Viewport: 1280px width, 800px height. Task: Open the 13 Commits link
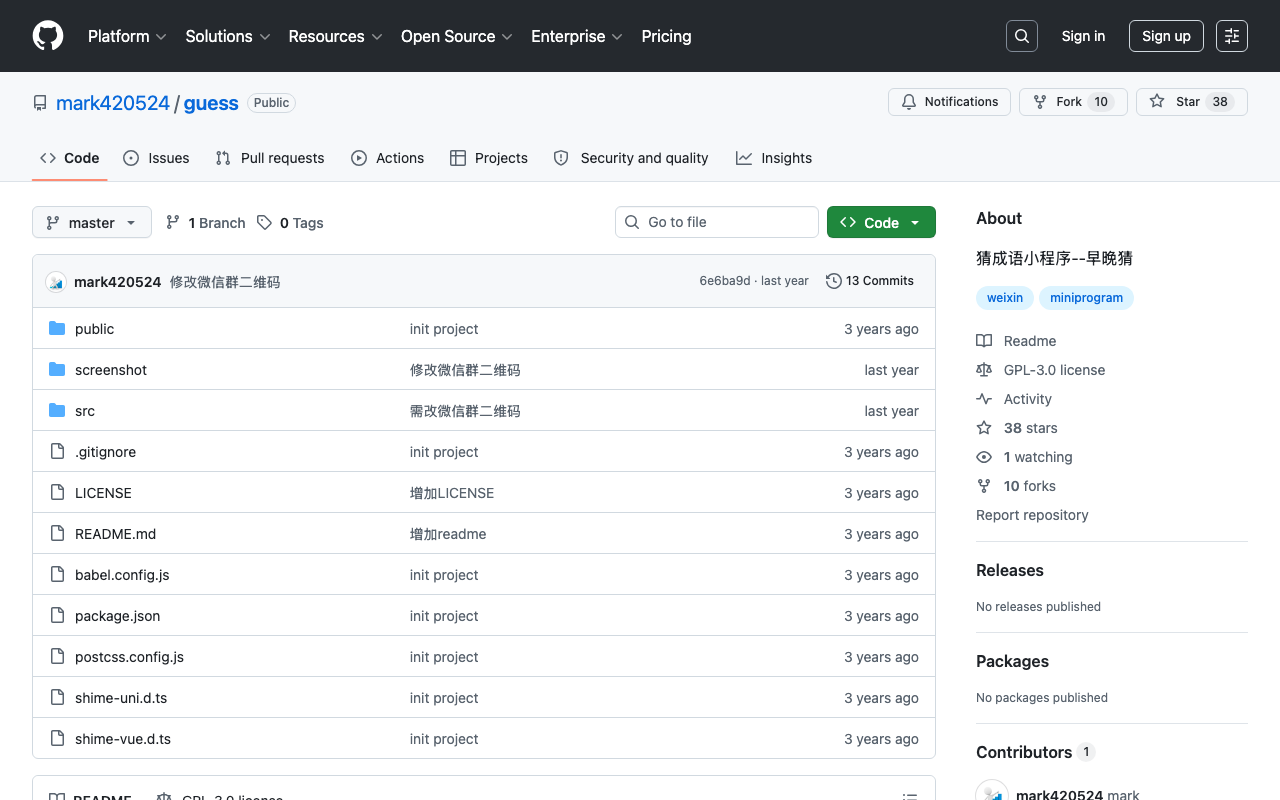pos(870,281)
